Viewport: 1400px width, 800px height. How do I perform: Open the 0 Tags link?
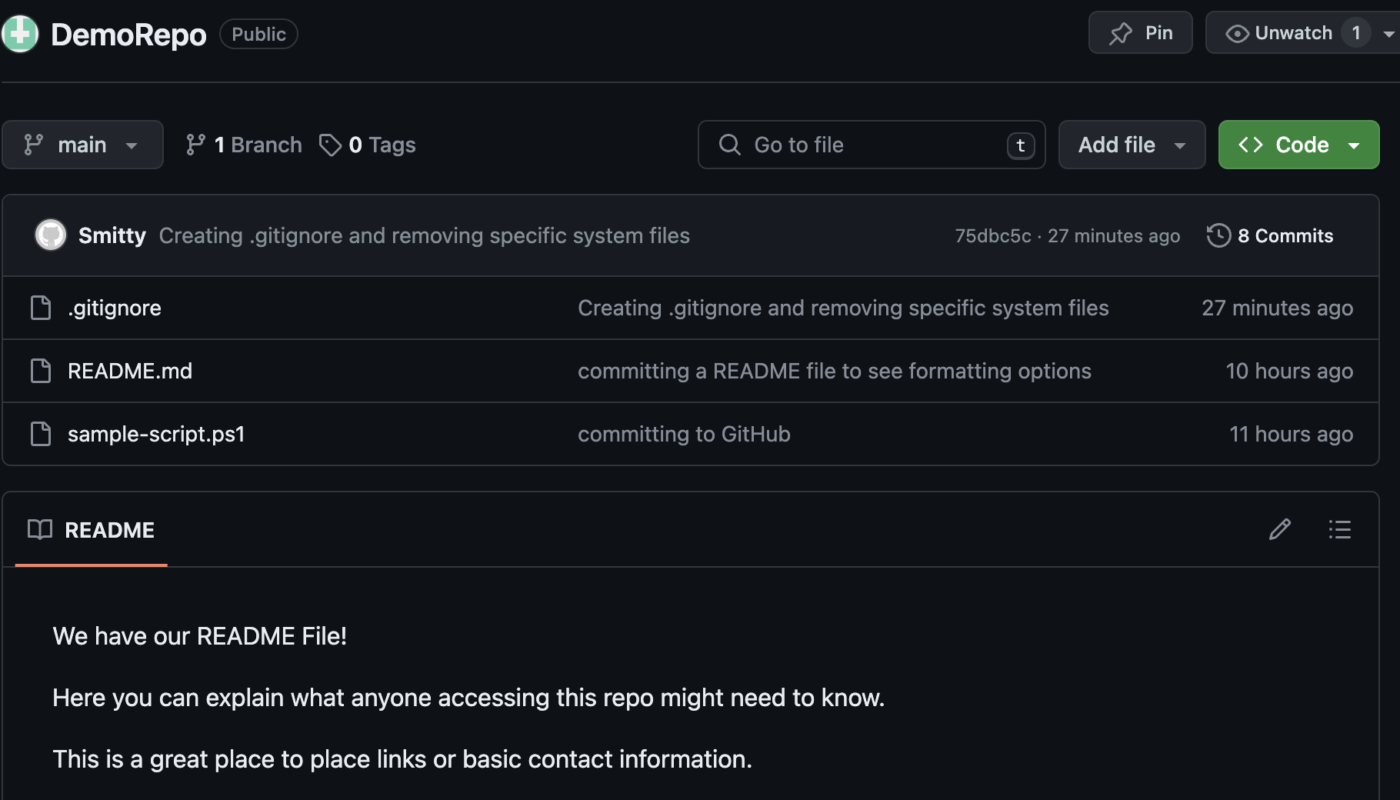pos(368,145)
